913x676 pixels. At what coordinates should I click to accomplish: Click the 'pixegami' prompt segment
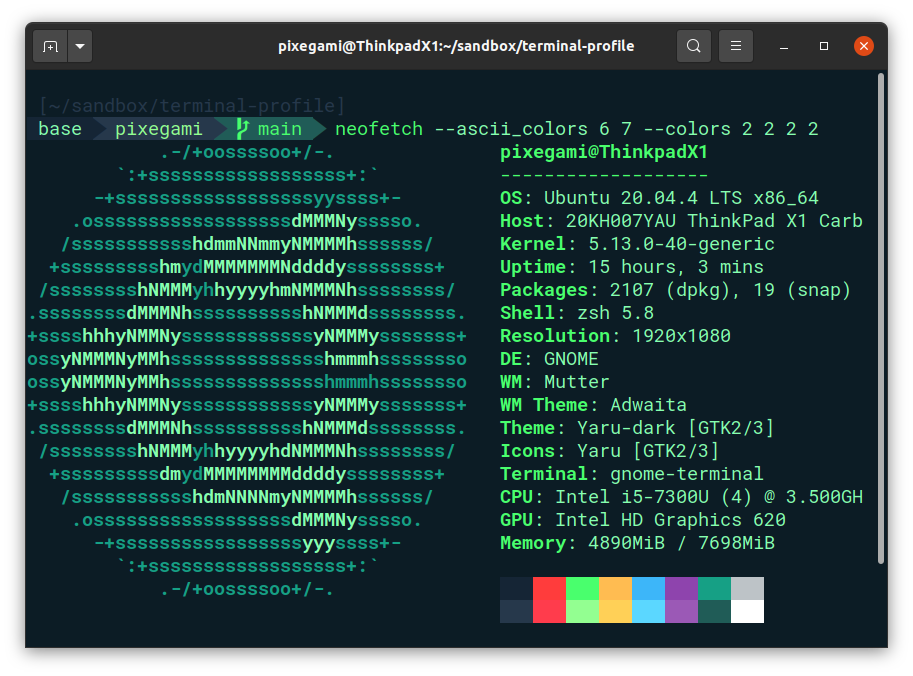[158, 129]
